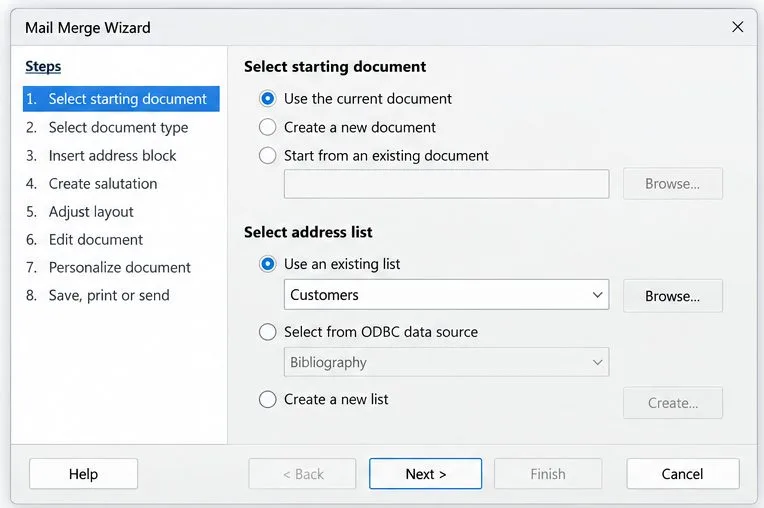
Task: Click 'Select address list' section heading
Action: click(x=308, y=232)
